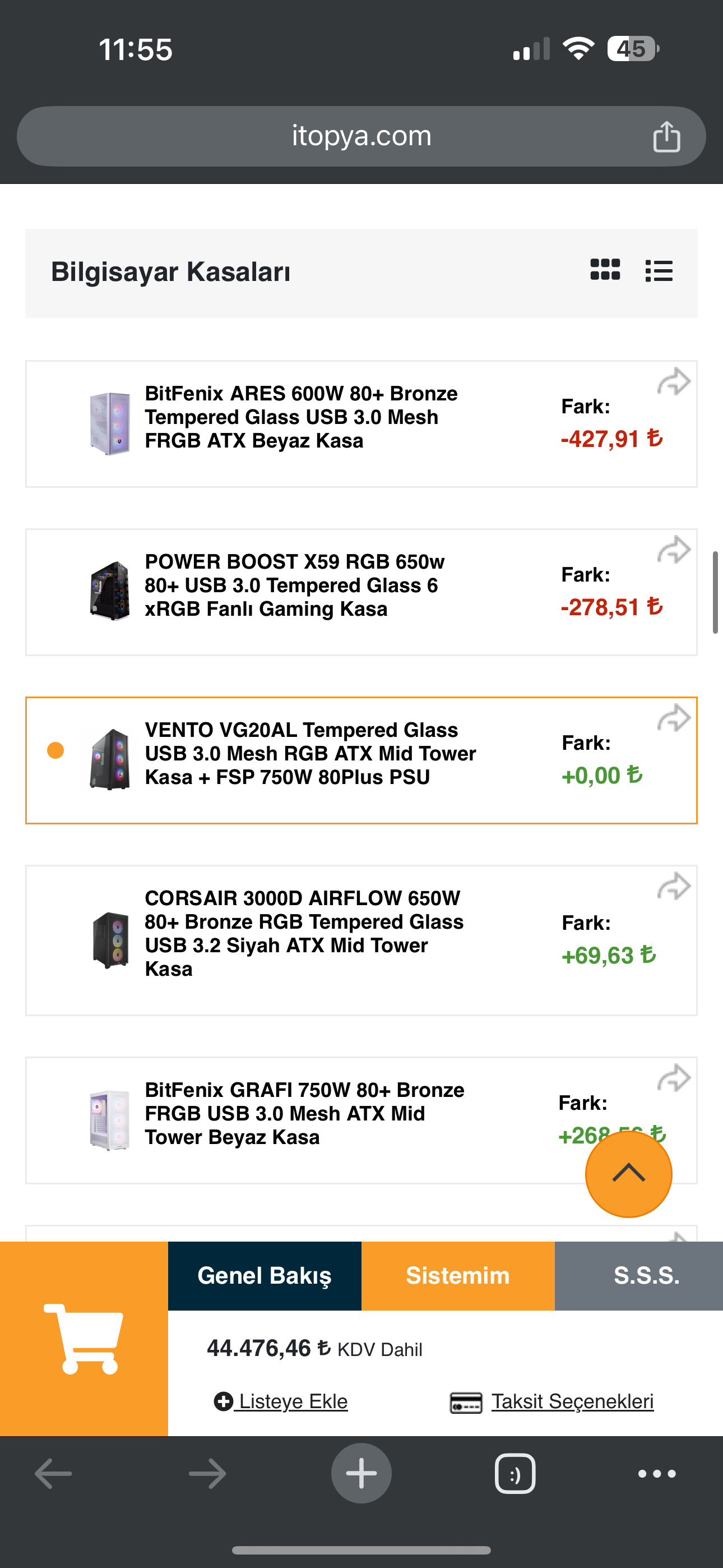723x1568 pixels.
Task: Open the shopping cart icon
Action: pos(84,1338)
